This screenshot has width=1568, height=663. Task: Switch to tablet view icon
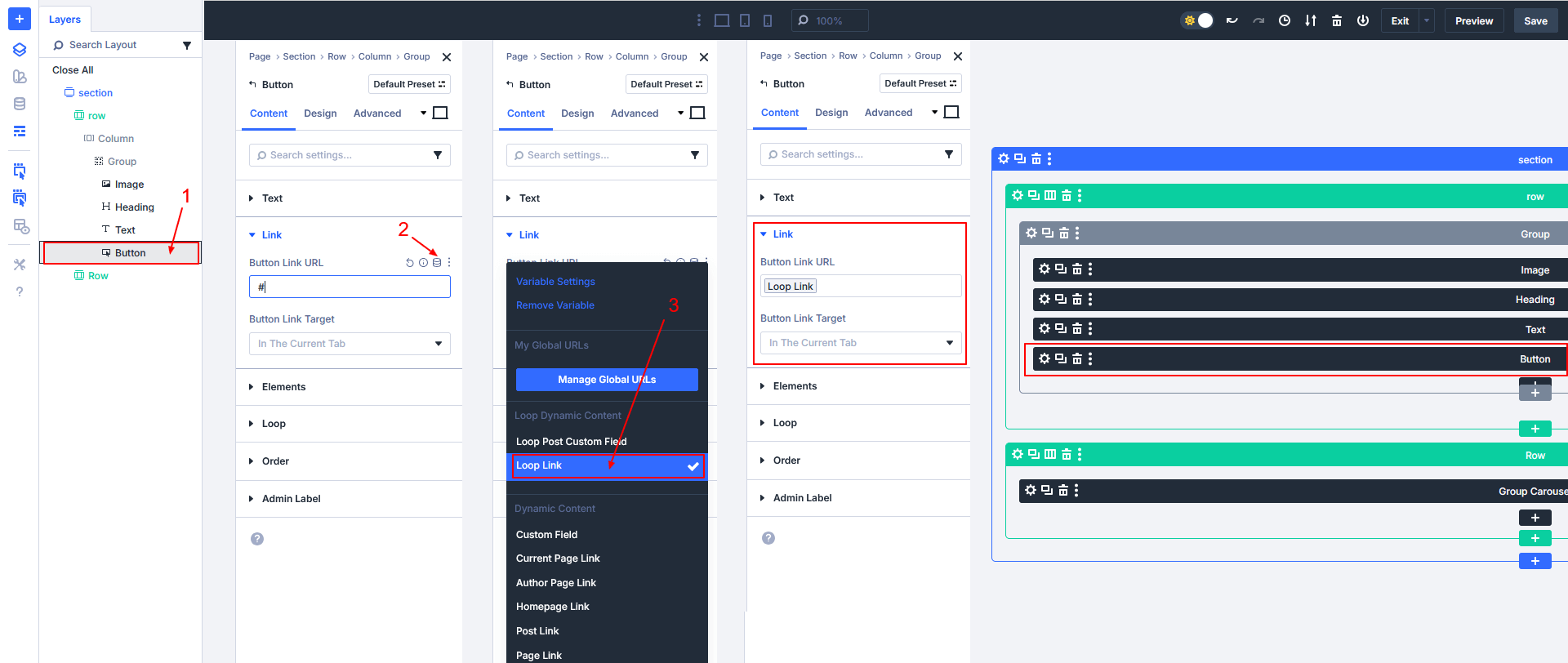coord(745,20)
